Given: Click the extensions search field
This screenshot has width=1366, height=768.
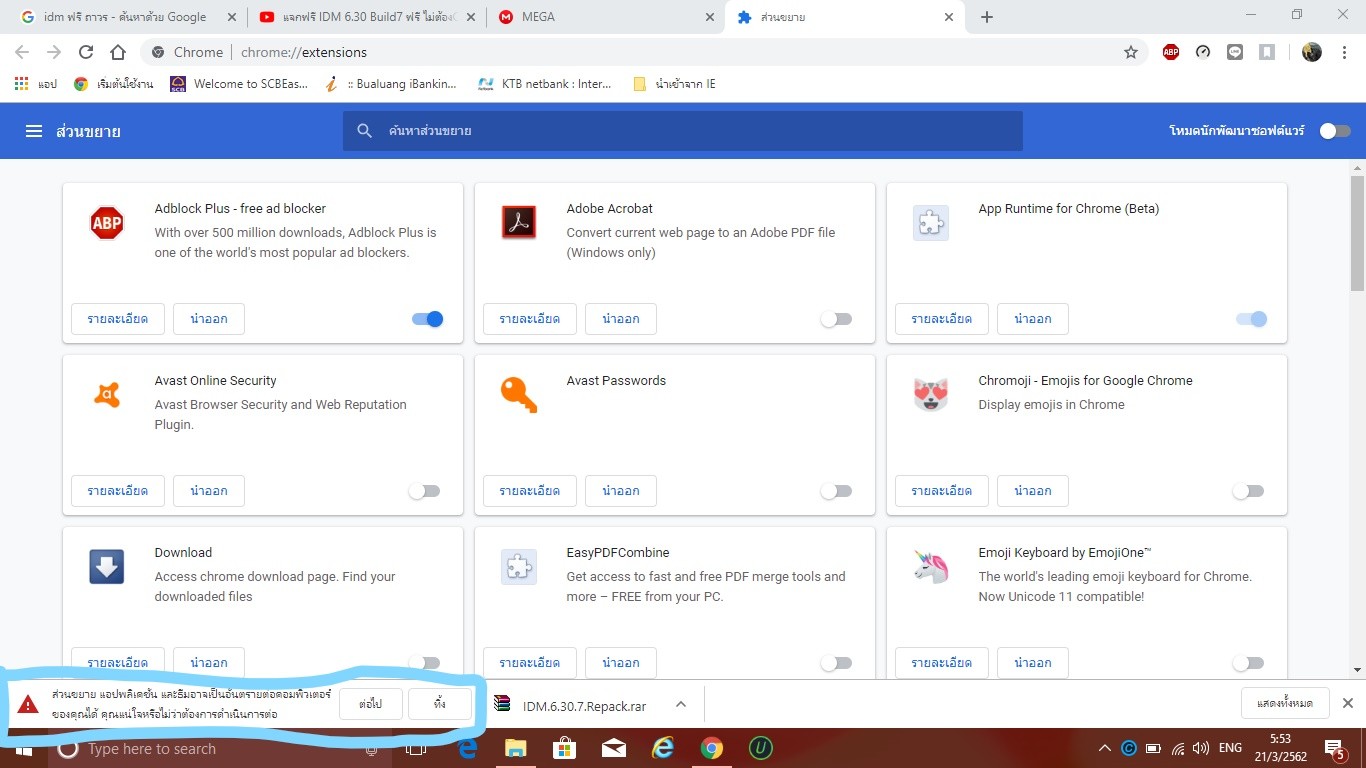Looking at the screenshot, I should pos(683,131).
